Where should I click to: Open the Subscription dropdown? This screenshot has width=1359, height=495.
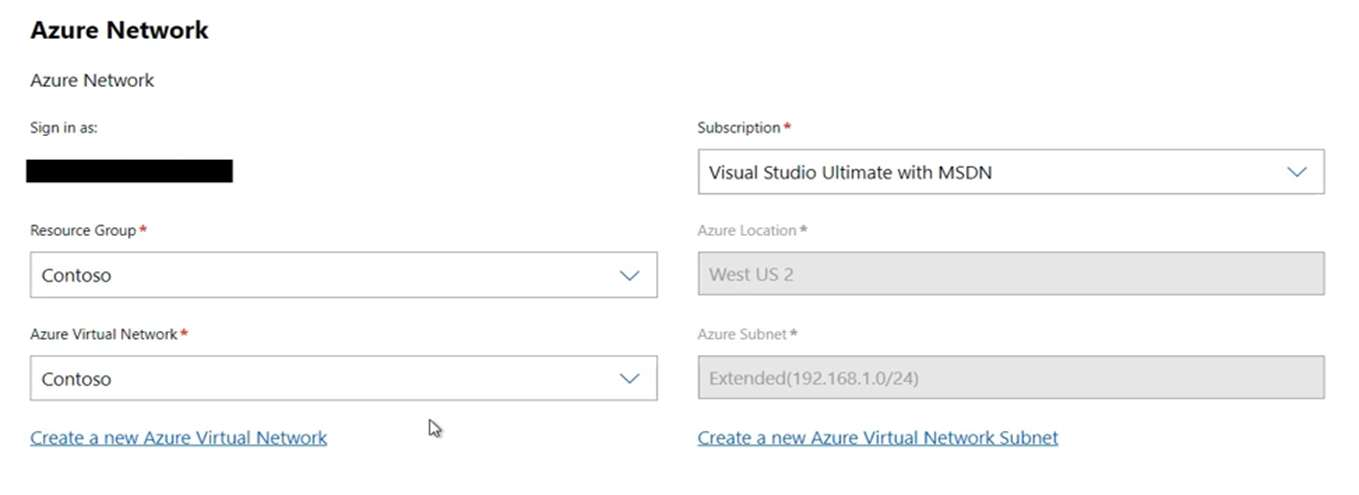pos(1010,172)
